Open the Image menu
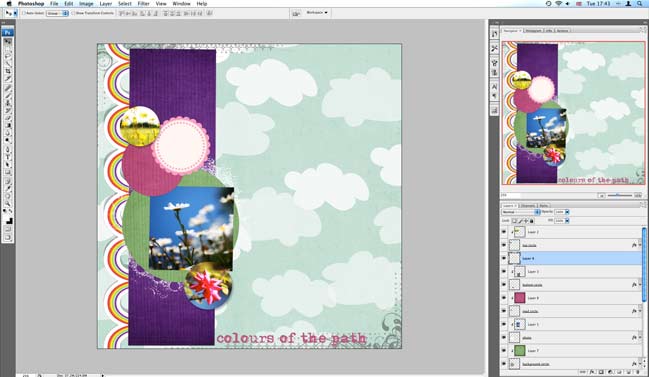Image resolution: width=649 pixels, height=377 pixels. point(86,4)
